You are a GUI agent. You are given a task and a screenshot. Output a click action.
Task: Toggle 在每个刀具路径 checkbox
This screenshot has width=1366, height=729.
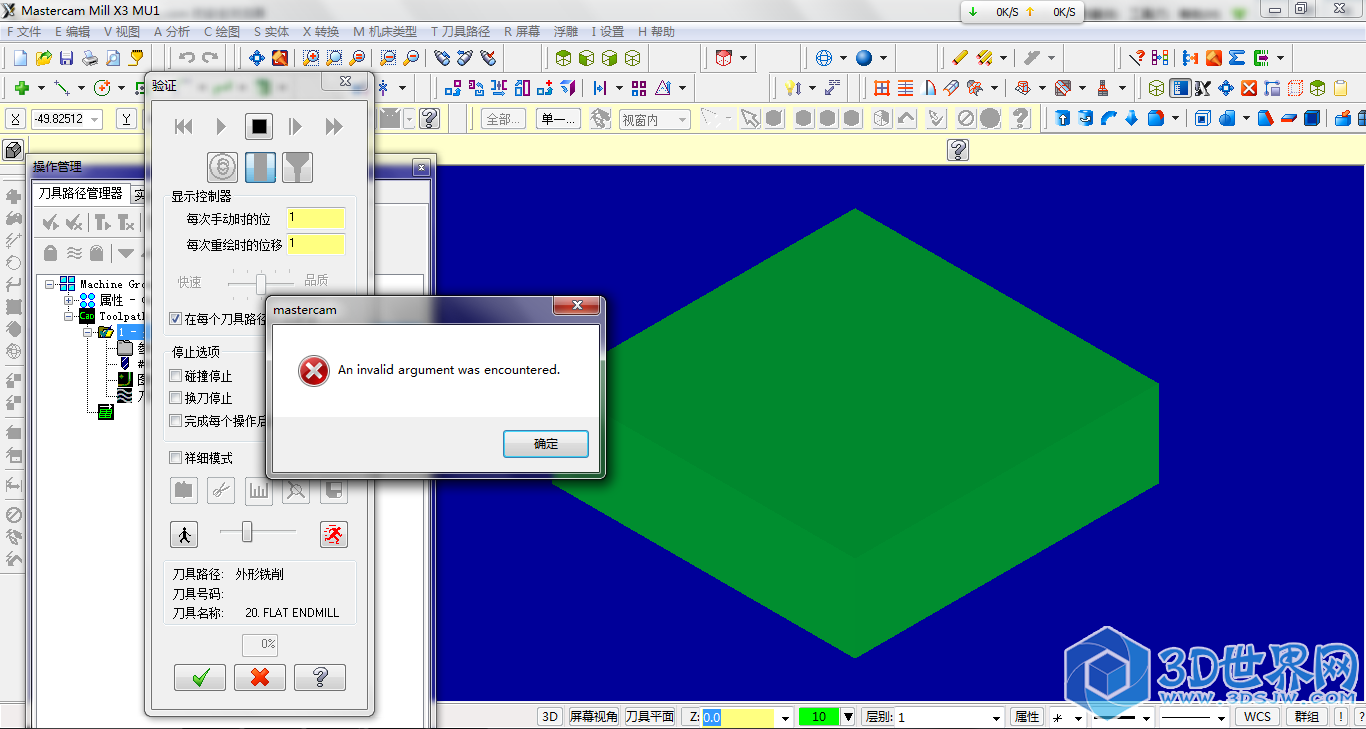coord(176,319)
